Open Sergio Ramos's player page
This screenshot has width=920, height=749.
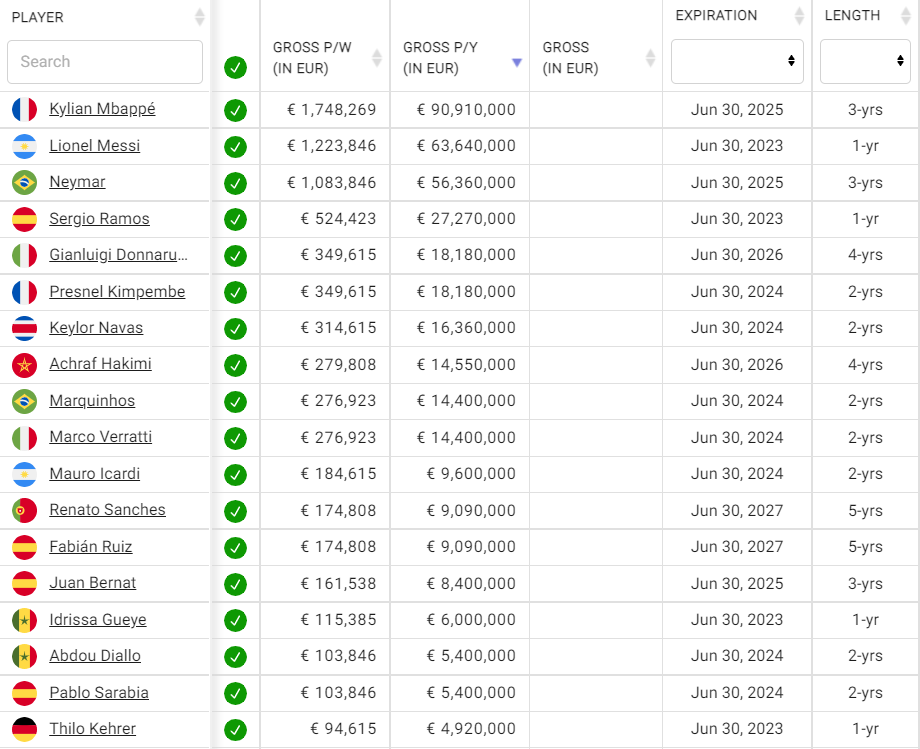[99, 218]
